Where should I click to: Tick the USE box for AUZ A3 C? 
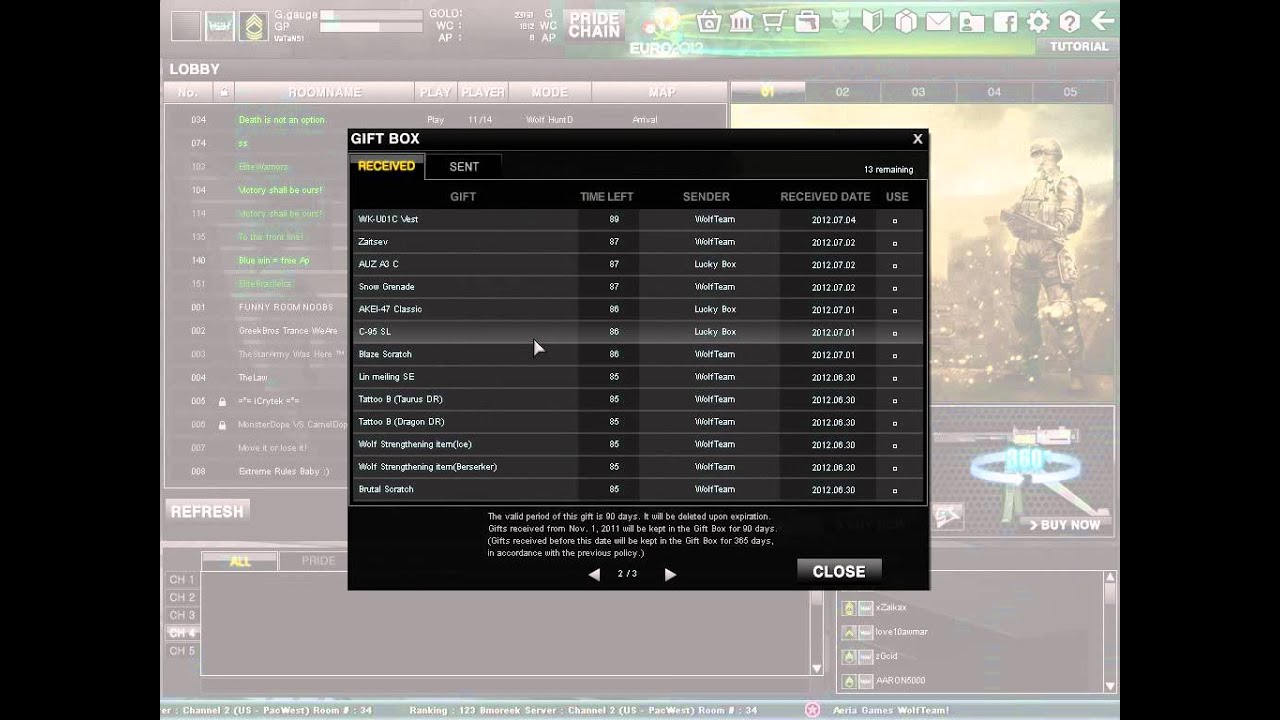[x=894, y=266]
